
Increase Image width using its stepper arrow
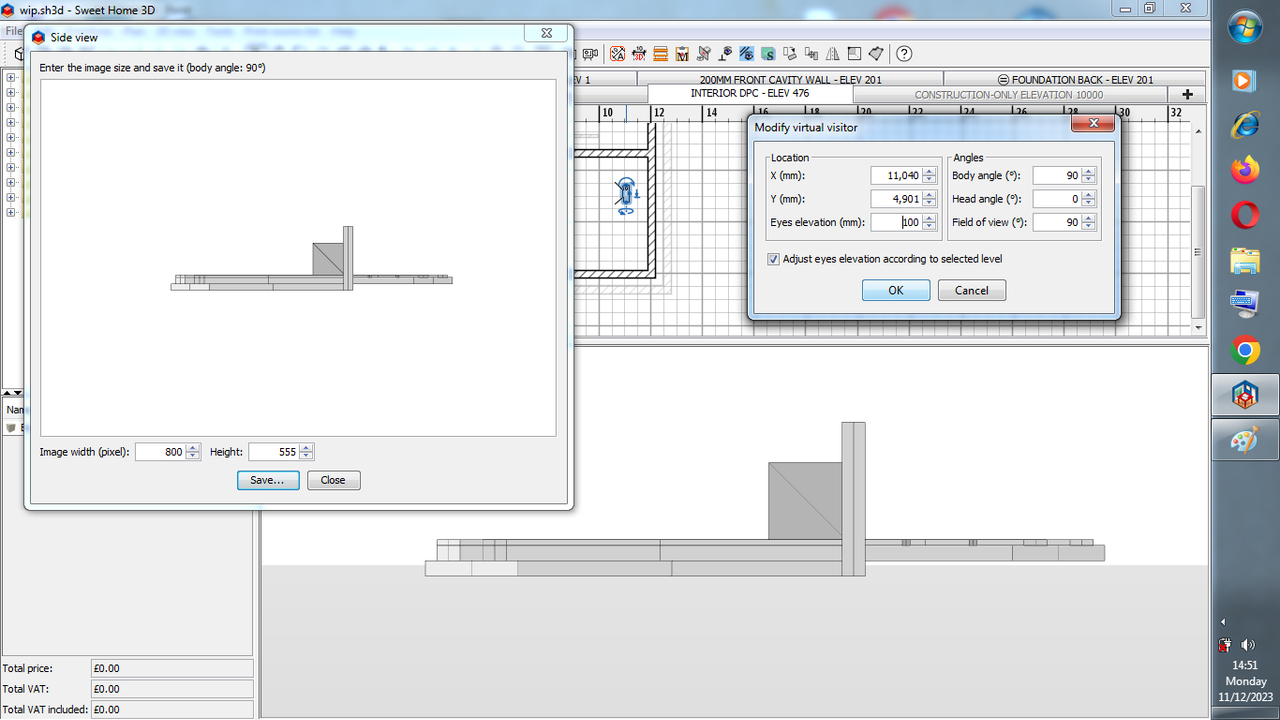193,447
